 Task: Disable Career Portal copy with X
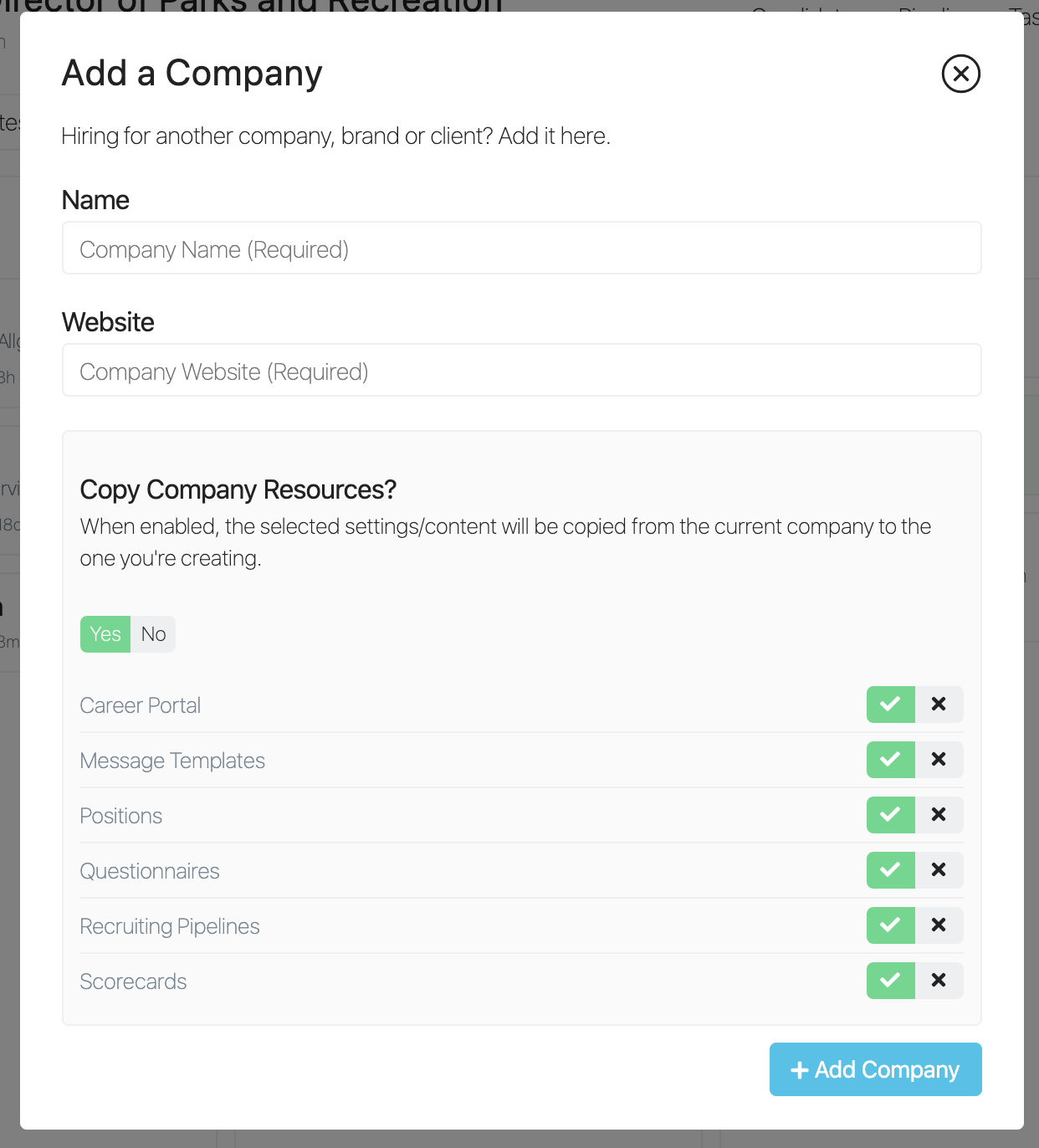click(x=939, y=705)
